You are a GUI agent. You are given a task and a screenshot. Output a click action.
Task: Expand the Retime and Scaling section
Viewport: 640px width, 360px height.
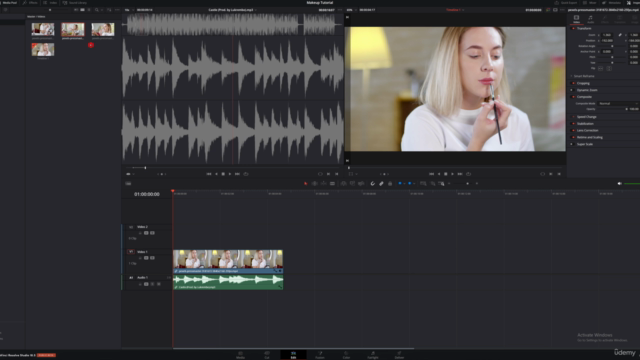[x=589, y=137]
